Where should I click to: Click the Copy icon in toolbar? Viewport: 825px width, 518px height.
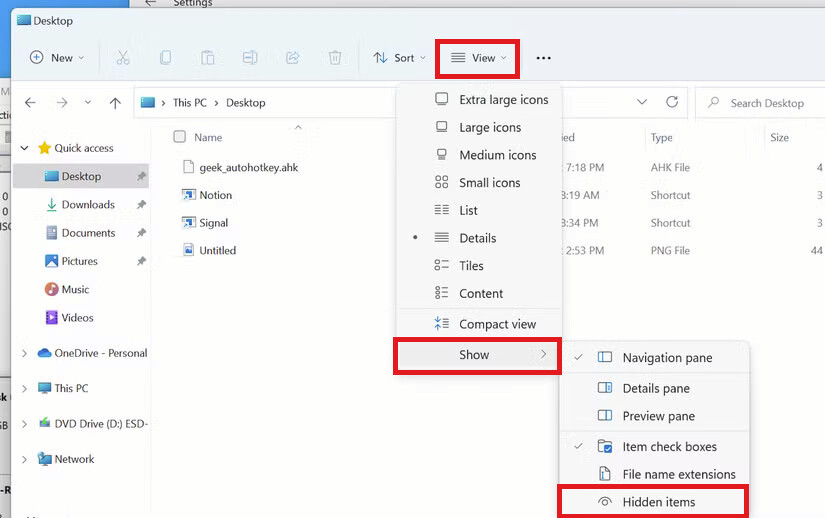[x=165, y=58]
